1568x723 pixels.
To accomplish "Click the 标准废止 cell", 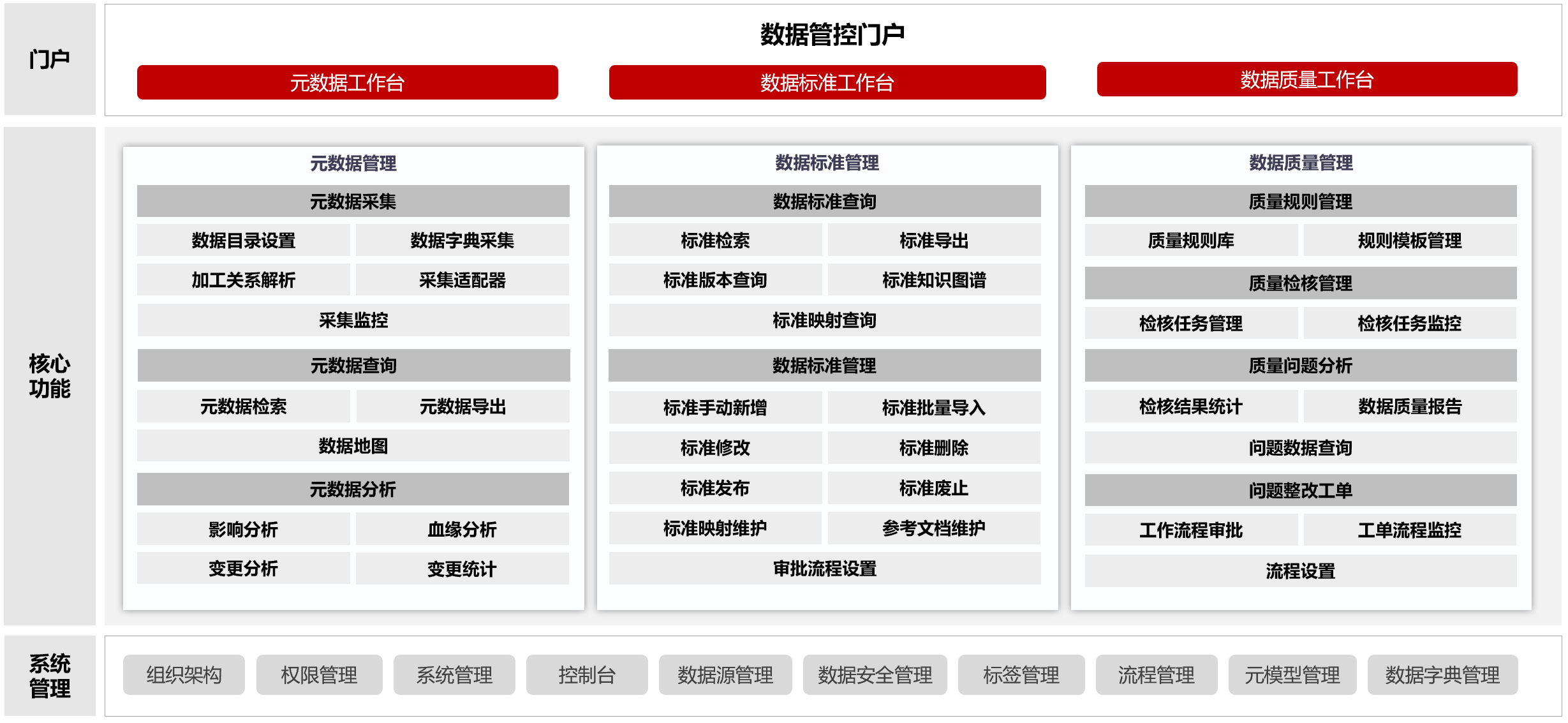I will pos(935,488).
